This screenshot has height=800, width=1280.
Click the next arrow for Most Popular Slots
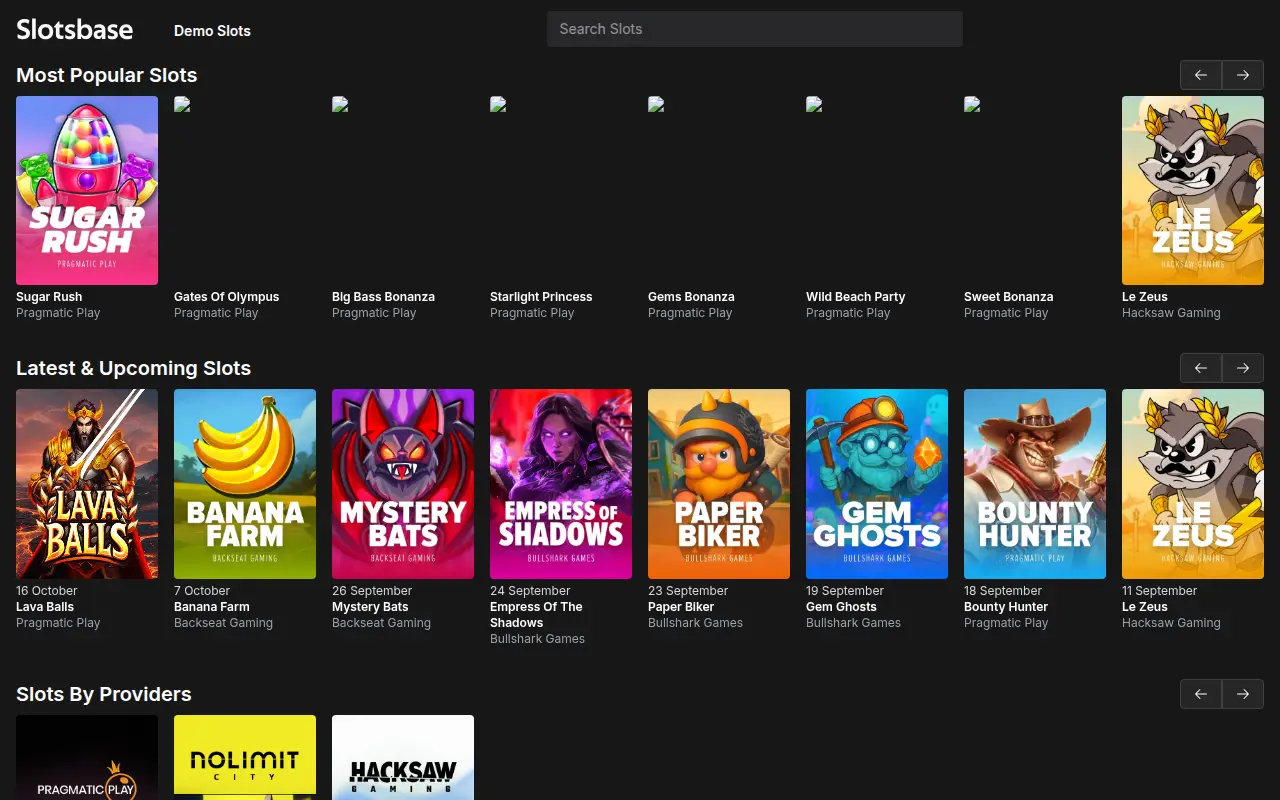(1243, 75)
